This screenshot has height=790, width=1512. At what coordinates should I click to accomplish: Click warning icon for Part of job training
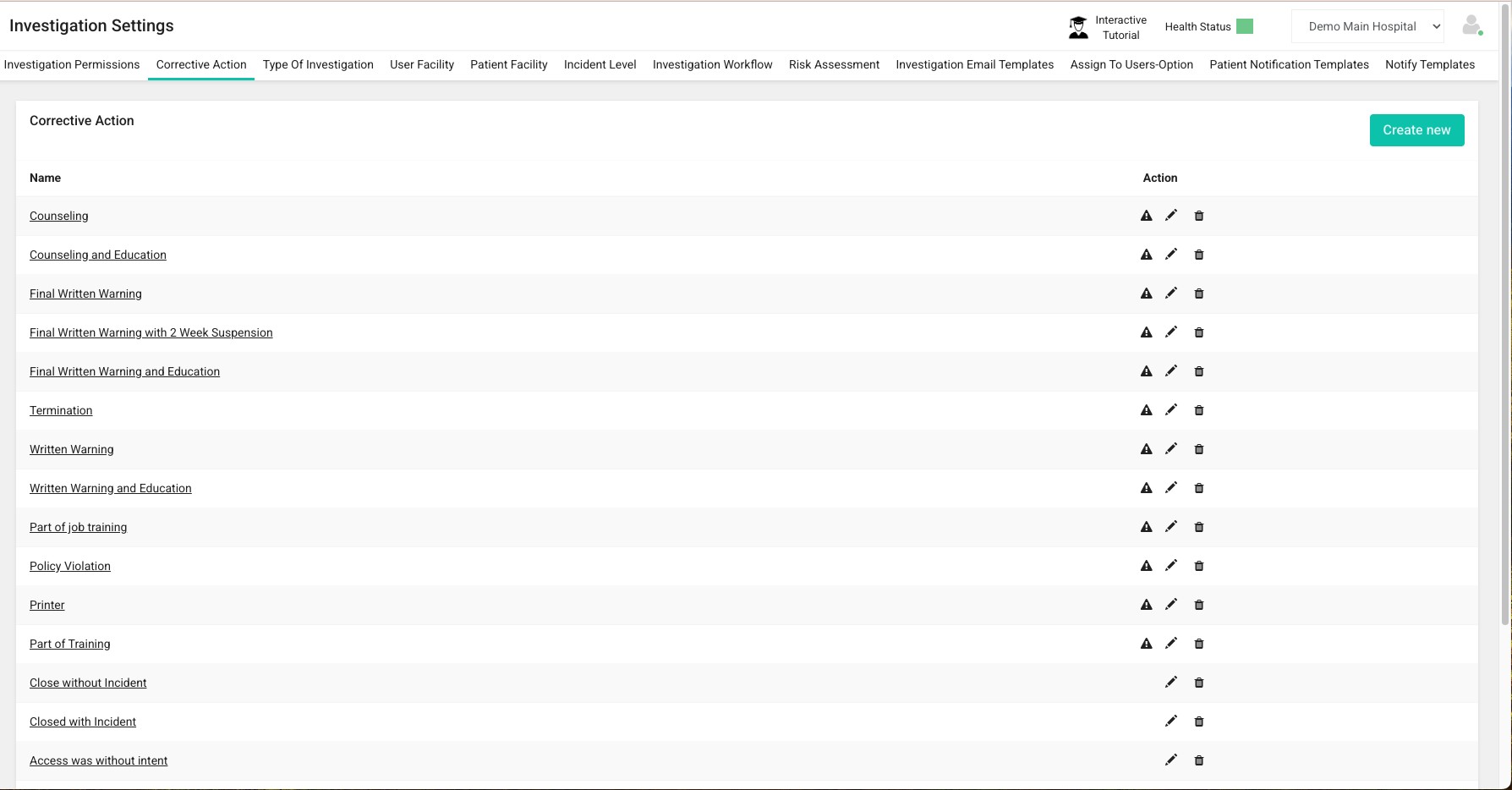(1146, 527)
